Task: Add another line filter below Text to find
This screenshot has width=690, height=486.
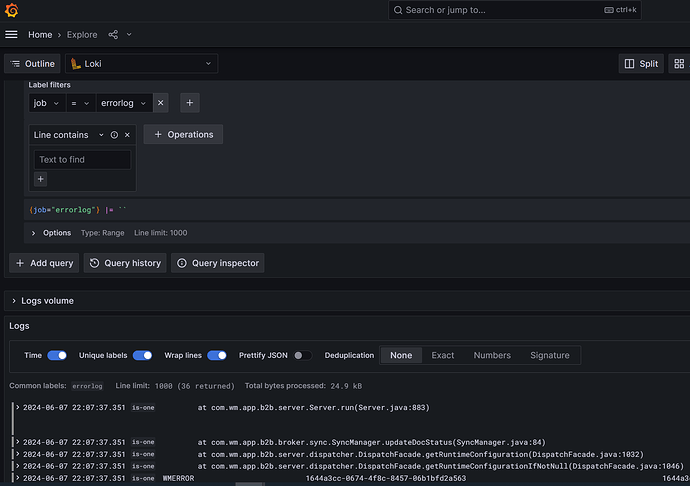Action: (x=40, y=179)
